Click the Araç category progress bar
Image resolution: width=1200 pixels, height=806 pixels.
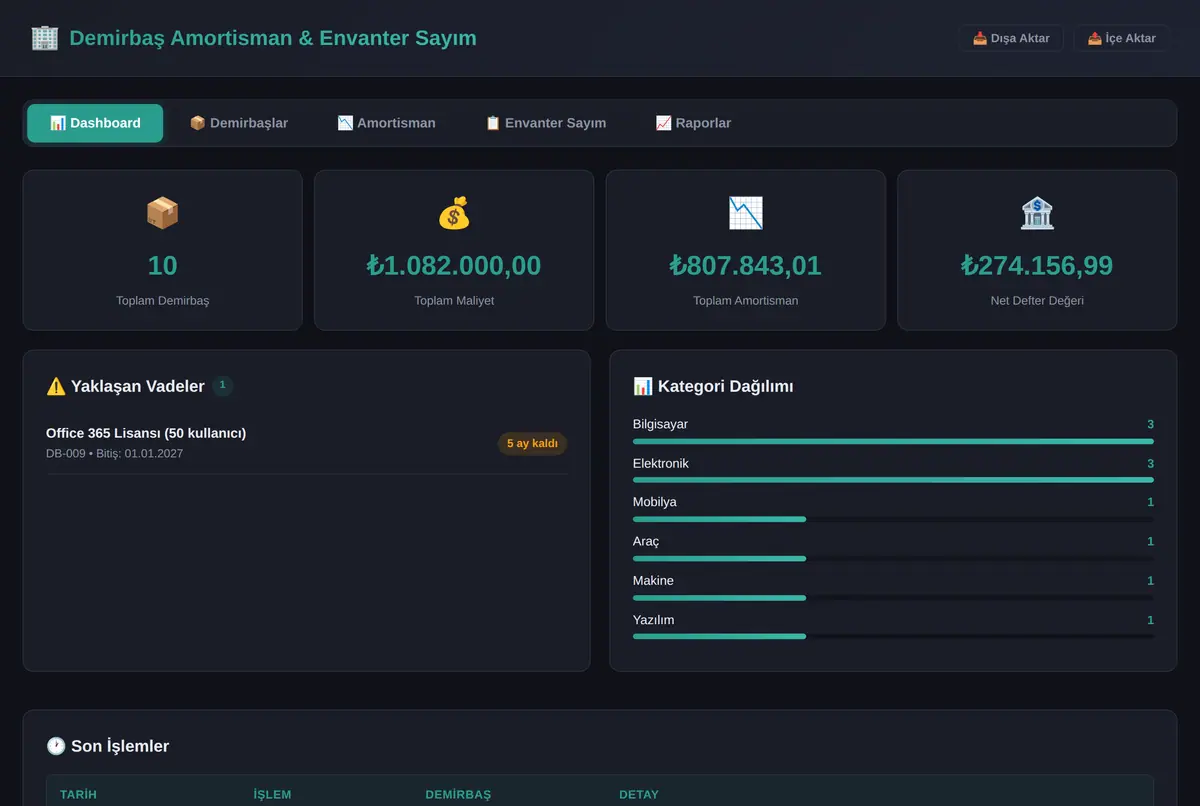coord(893,558)
